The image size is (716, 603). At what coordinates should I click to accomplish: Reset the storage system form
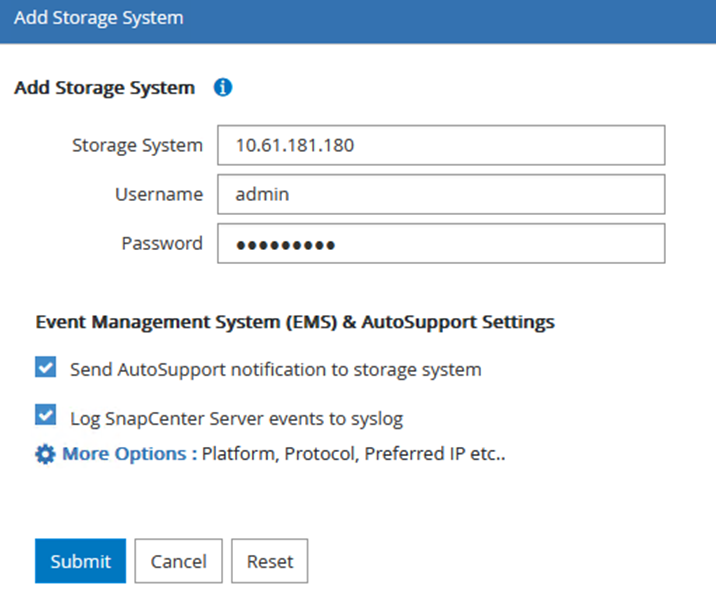click(x=269, y=561)
